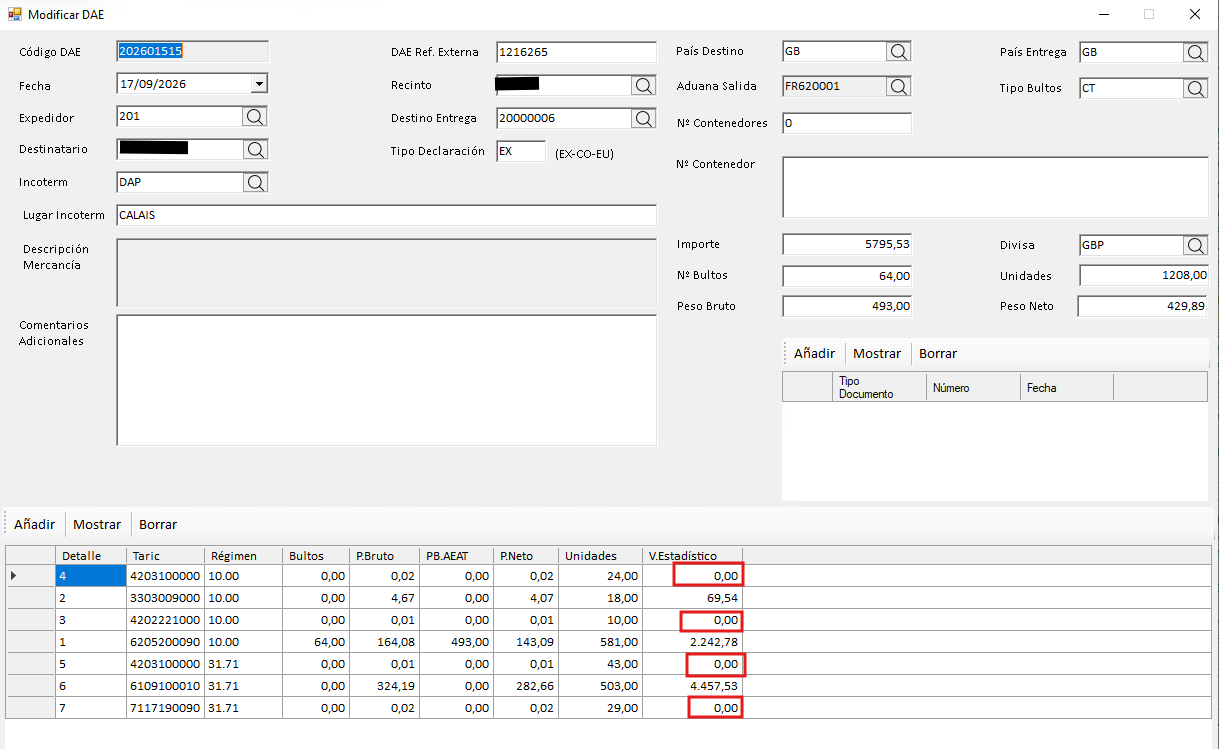Click the Tipo Documento column header
The height and width of the screenshot is (749, 1219).
(879, 387)
